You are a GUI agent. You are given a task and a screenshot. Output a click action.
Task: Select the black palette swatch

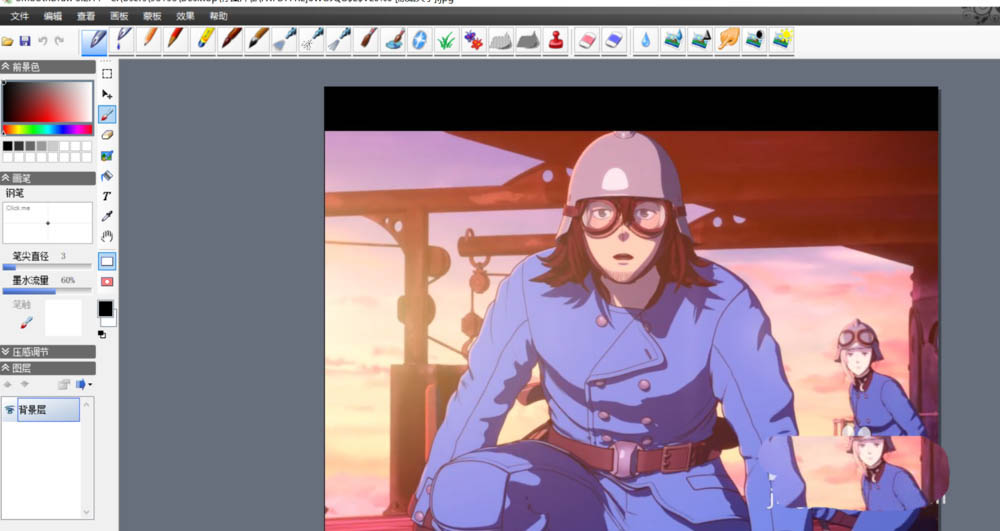[x=8, y=146]
